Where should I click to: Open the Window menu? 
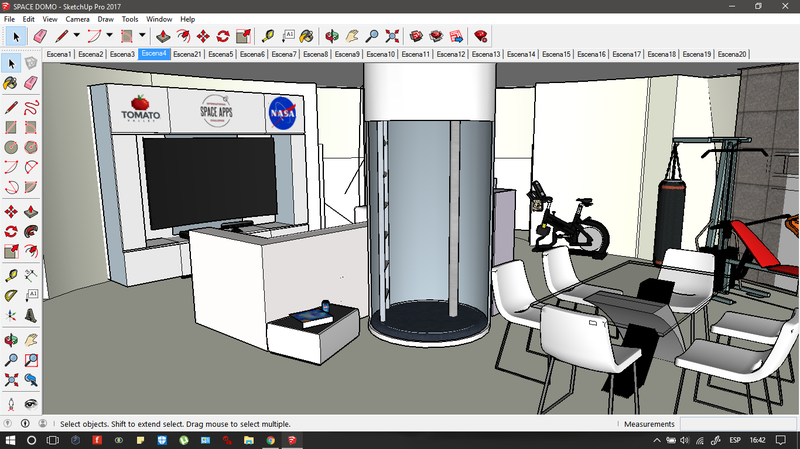pos(158,19)
